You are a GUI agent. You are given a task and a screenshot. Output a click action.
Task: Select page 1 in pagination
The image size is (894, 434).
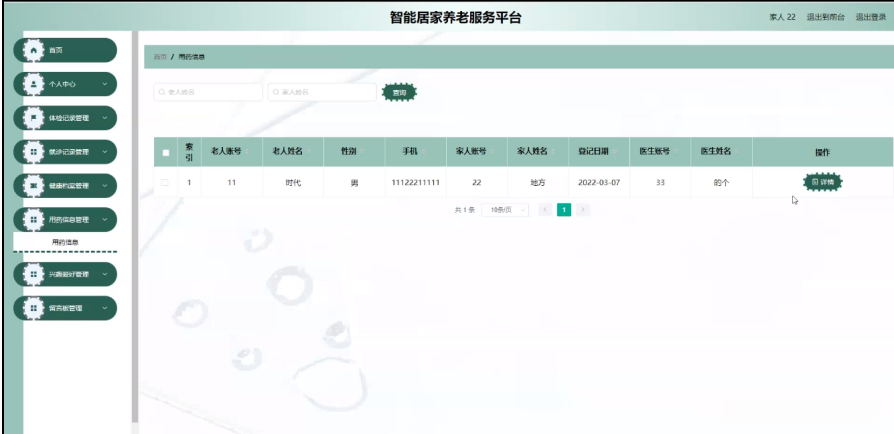[564, 210]
